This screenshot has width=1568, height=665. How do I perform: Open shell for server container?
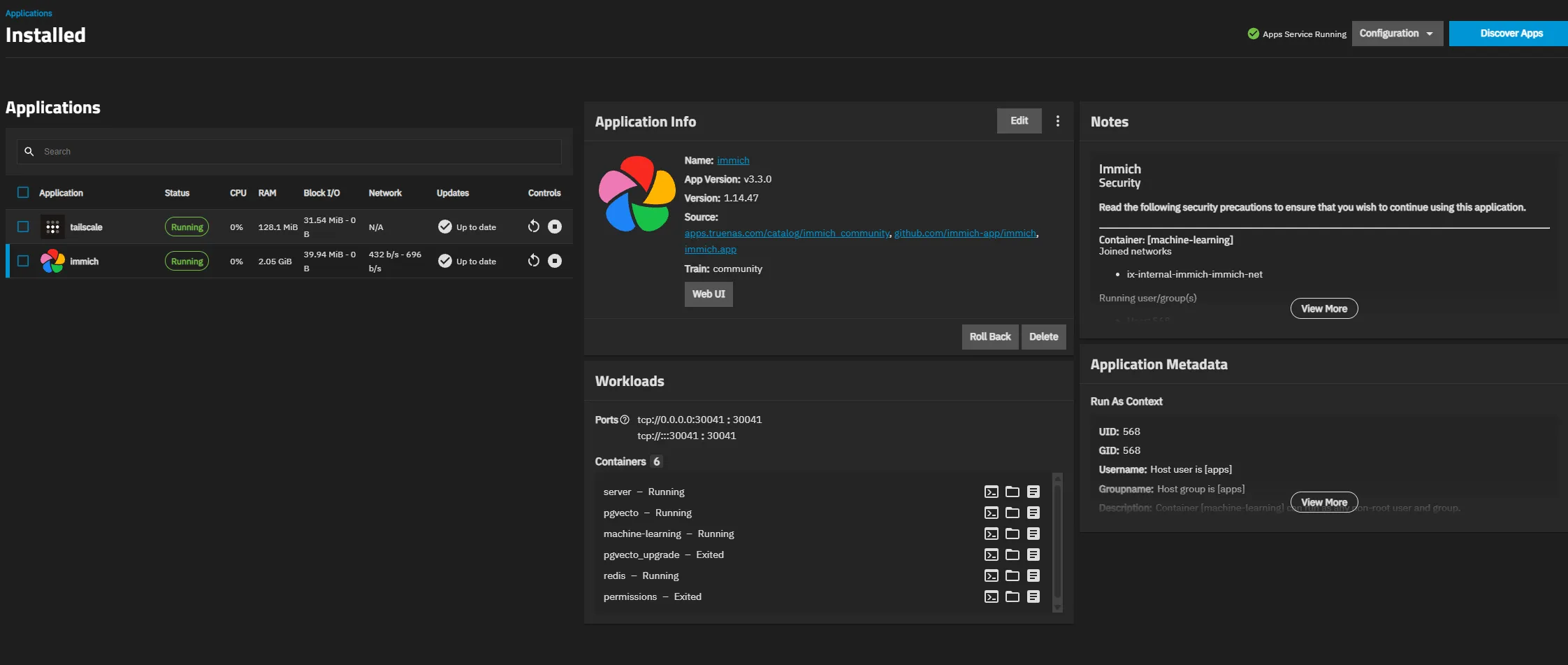click(991, 492)
